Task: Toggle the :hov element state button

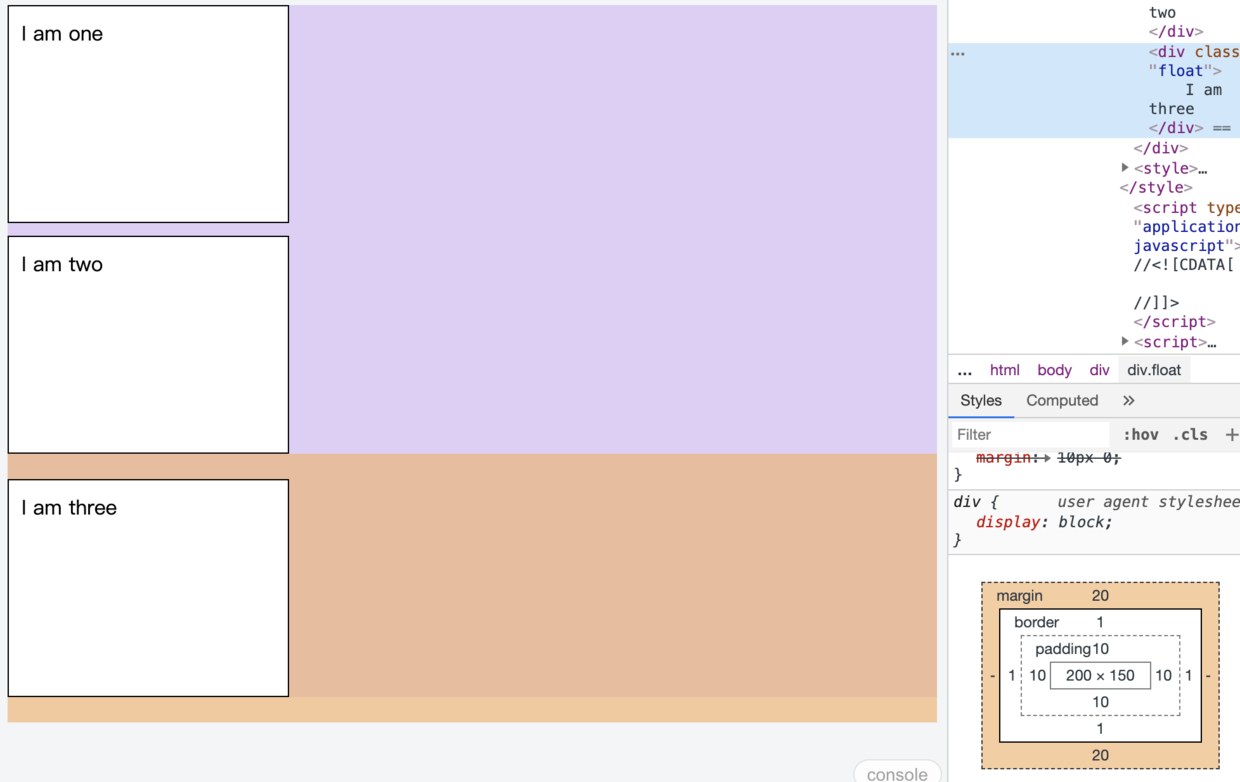Action: 1140,435
